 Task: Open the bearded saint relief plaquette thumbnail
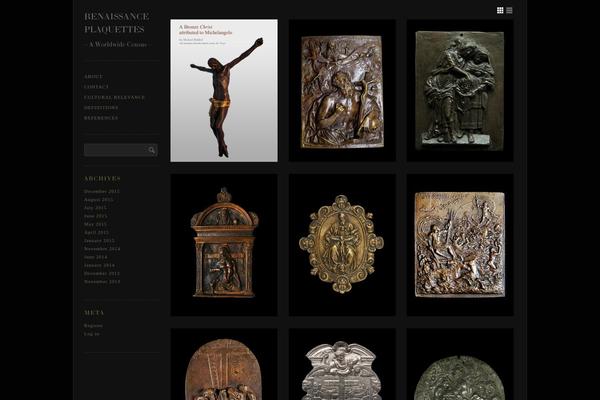[x=342, y=91]
